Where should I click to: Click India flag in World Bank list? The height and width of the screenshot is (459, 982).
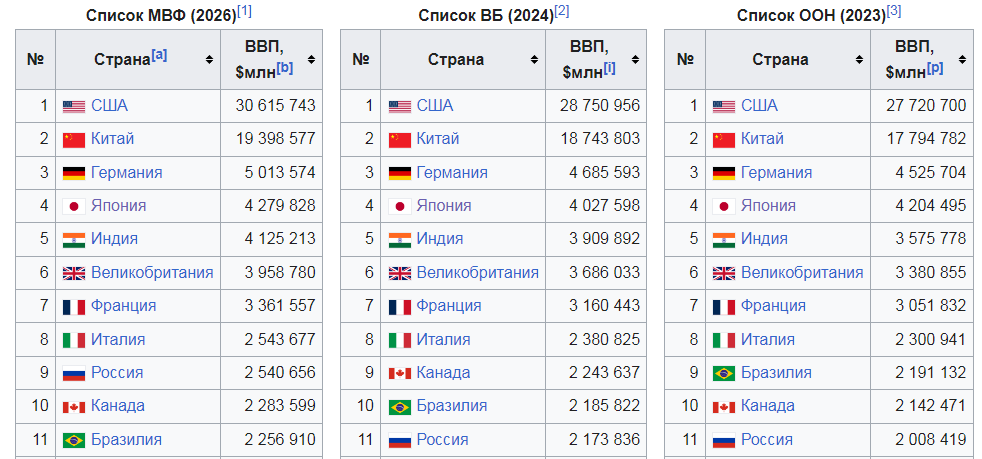pyautogui.click(x=400, y=240)
